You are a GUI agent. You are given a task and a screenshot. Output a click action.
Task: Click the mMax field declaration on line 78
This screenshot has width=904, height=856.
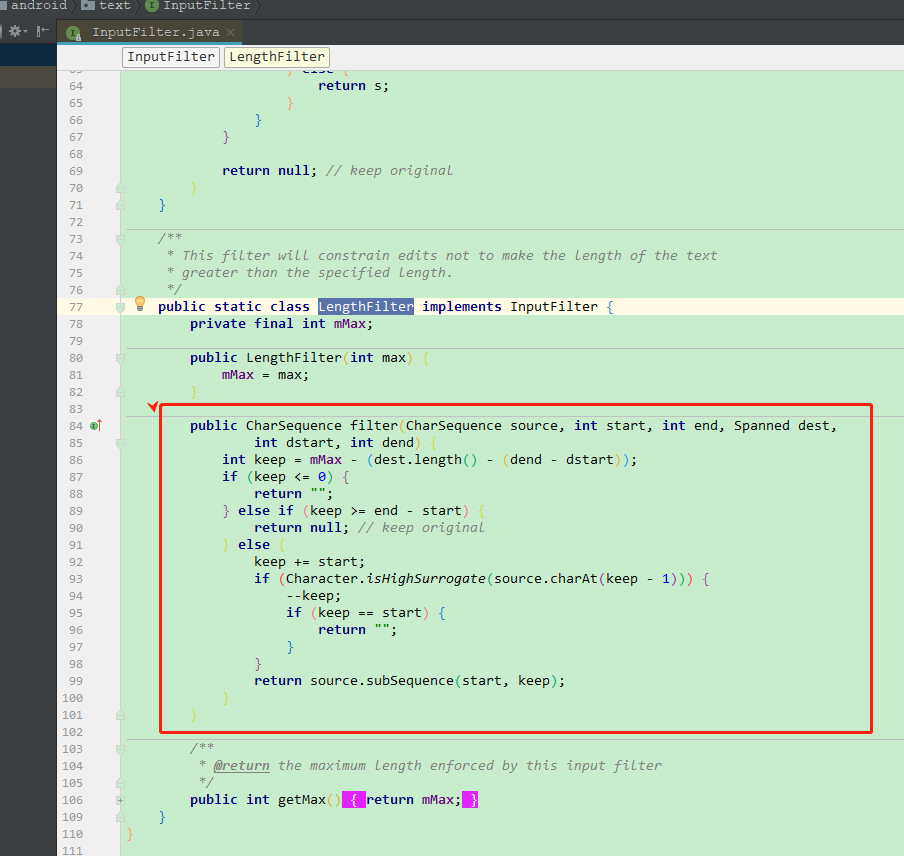click(349, 323)
